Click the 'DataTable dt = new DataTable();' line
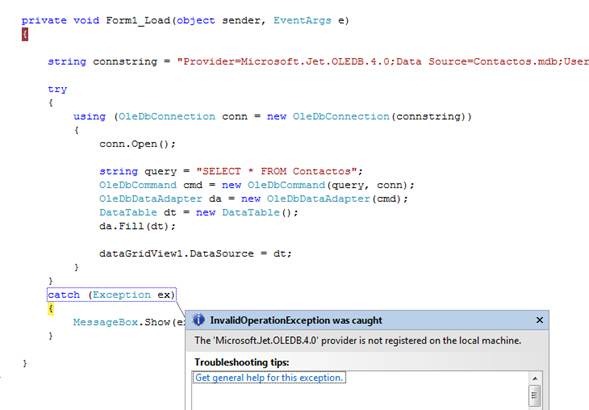 point(198,212)
